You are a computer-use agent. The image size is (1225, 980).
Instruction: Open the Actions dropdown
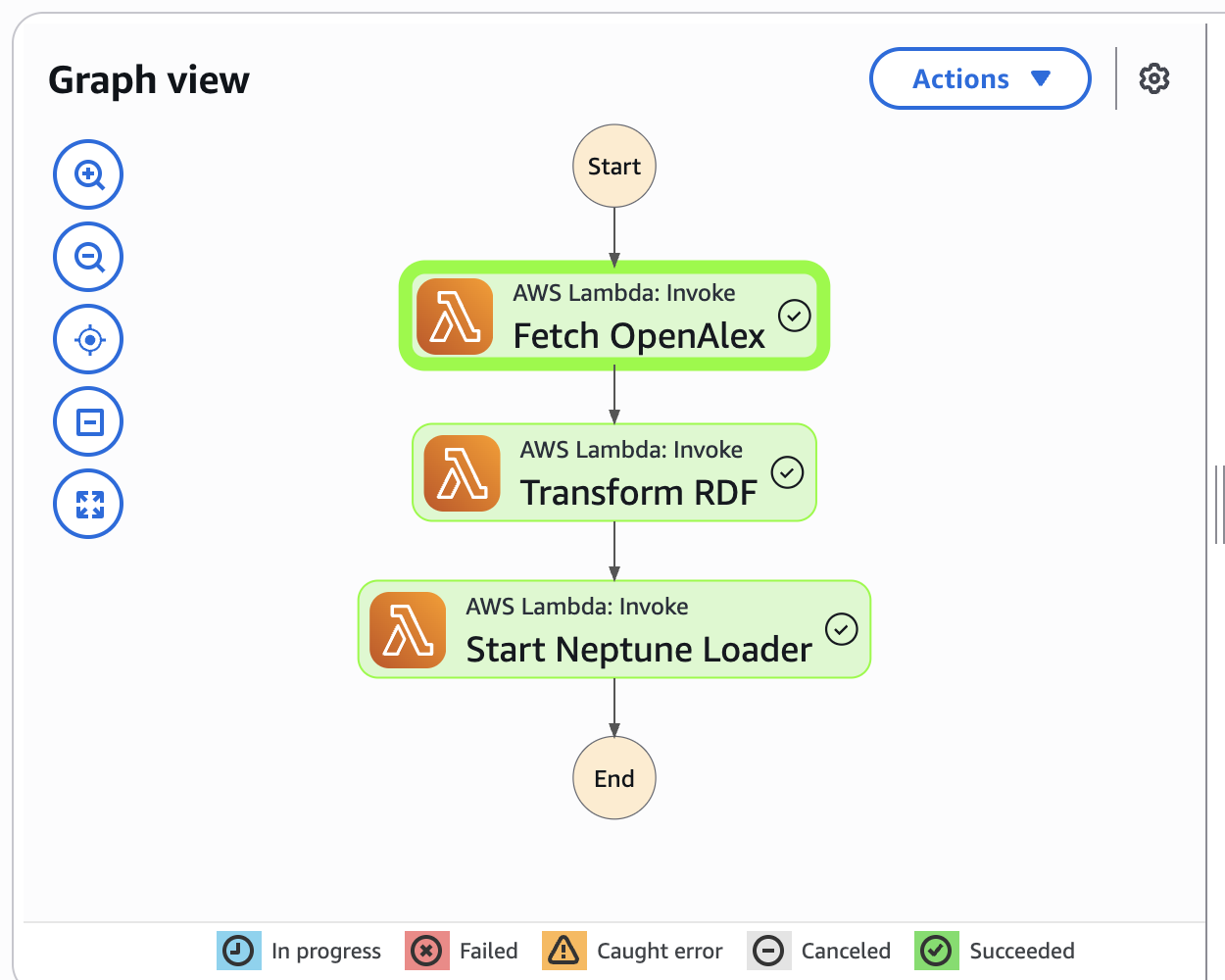click(x=980, y=78)
